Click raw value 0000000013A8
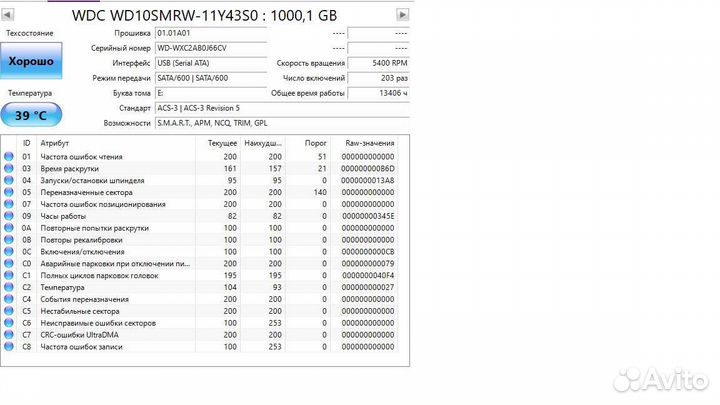 368,180
